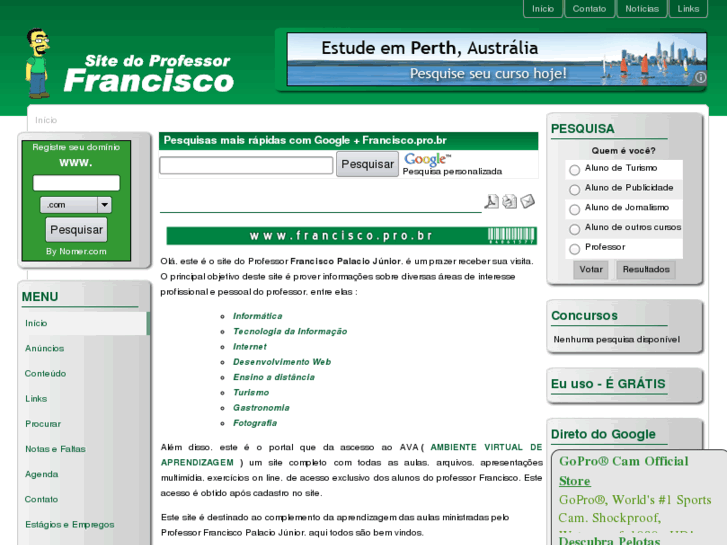Screen dimensions: 727x545
Task: Open Notas e Faltas menu item
Action: [x=55, y=449]
